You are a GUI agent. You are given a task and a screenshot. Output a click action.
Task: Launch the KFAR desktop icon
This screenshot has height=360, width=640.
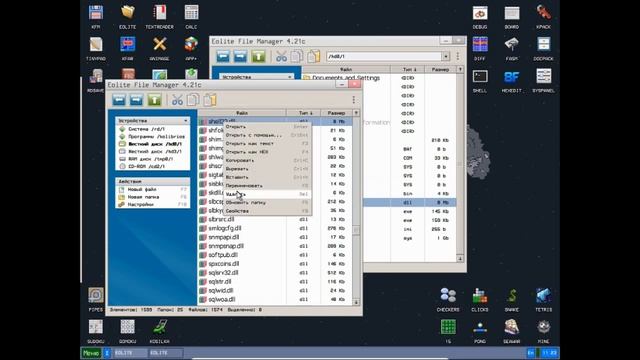[127, 48]
